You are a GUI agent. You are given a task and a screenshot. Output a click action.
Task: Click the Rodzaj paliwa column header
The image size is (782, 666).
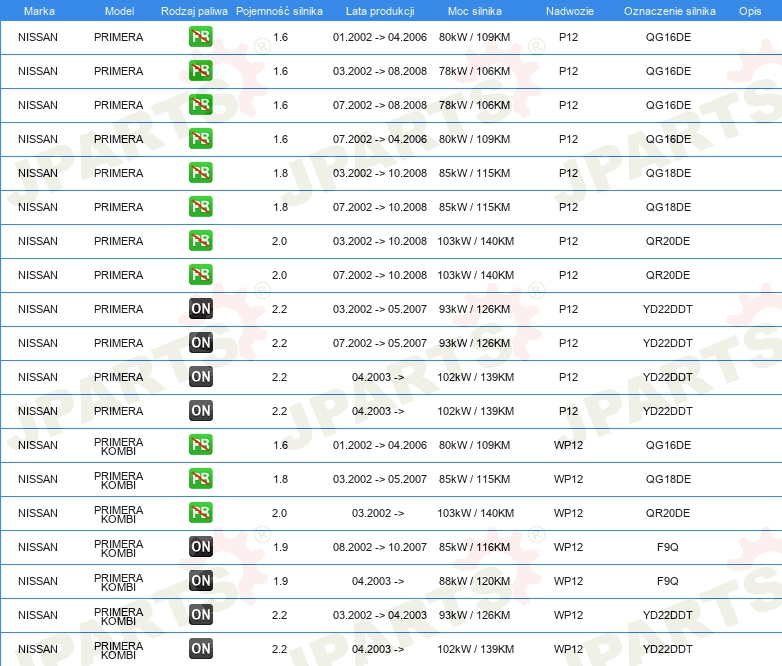pyautogui.click(x=194, y=11)
